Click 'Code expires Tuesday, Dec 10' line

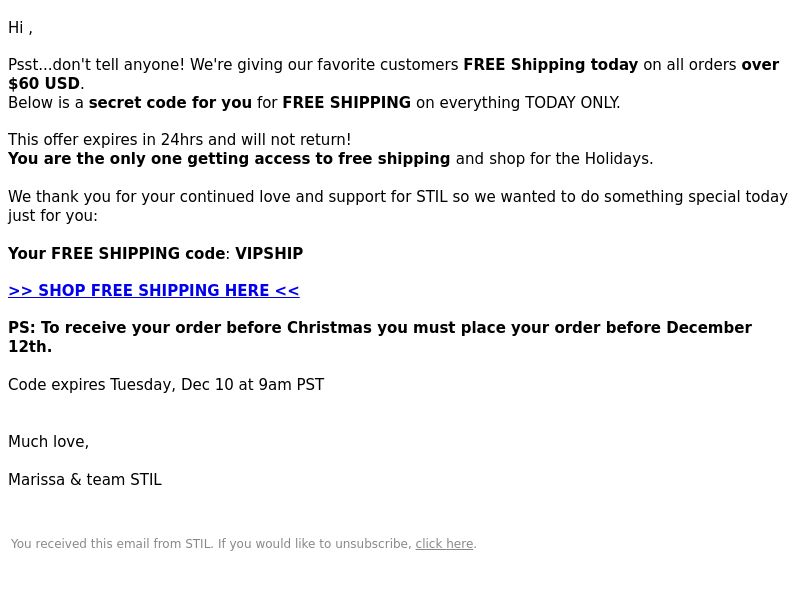tap(166, 385)
